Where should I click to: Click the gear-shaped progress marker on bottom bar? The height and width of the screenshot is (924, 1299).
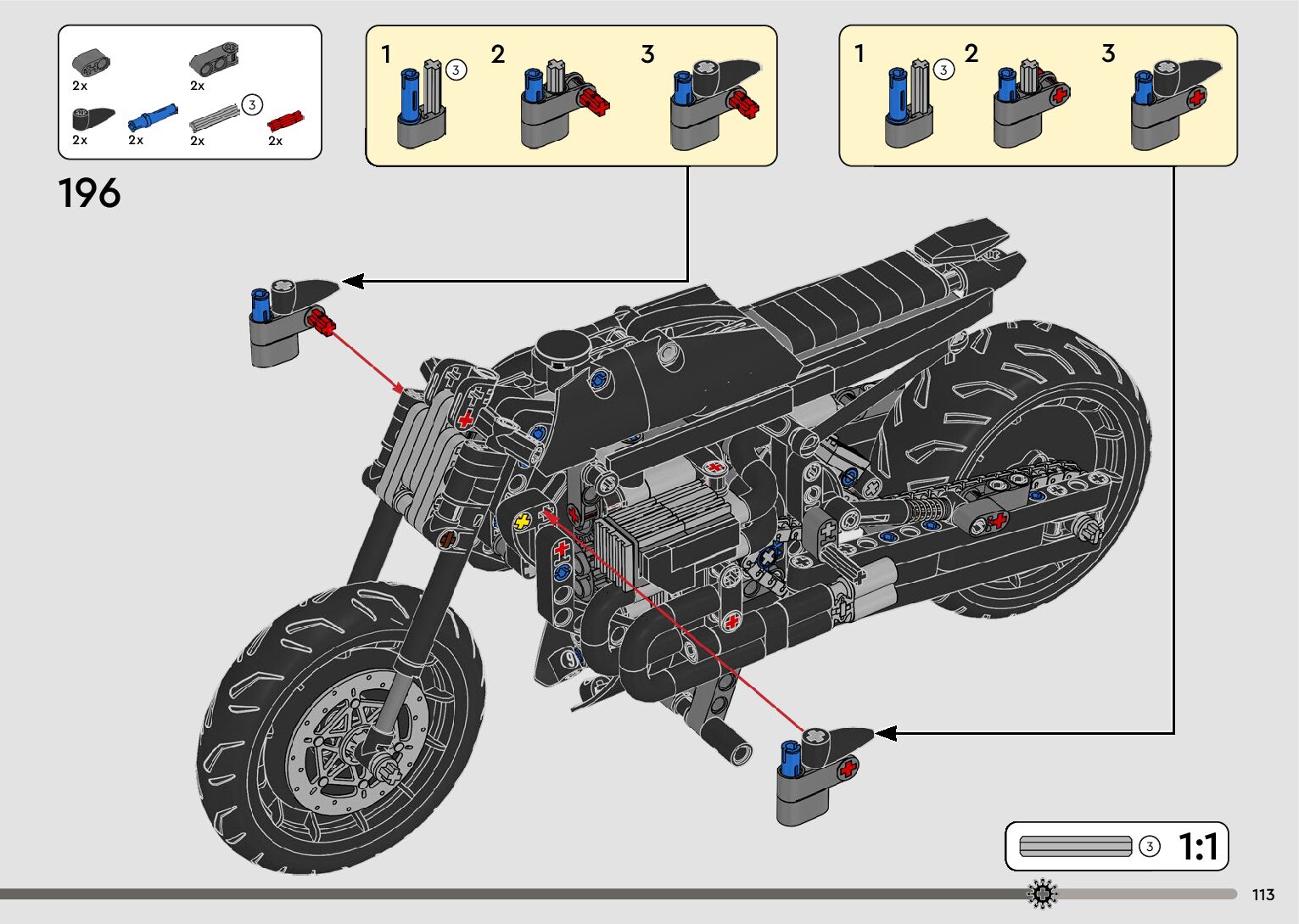1042,893
